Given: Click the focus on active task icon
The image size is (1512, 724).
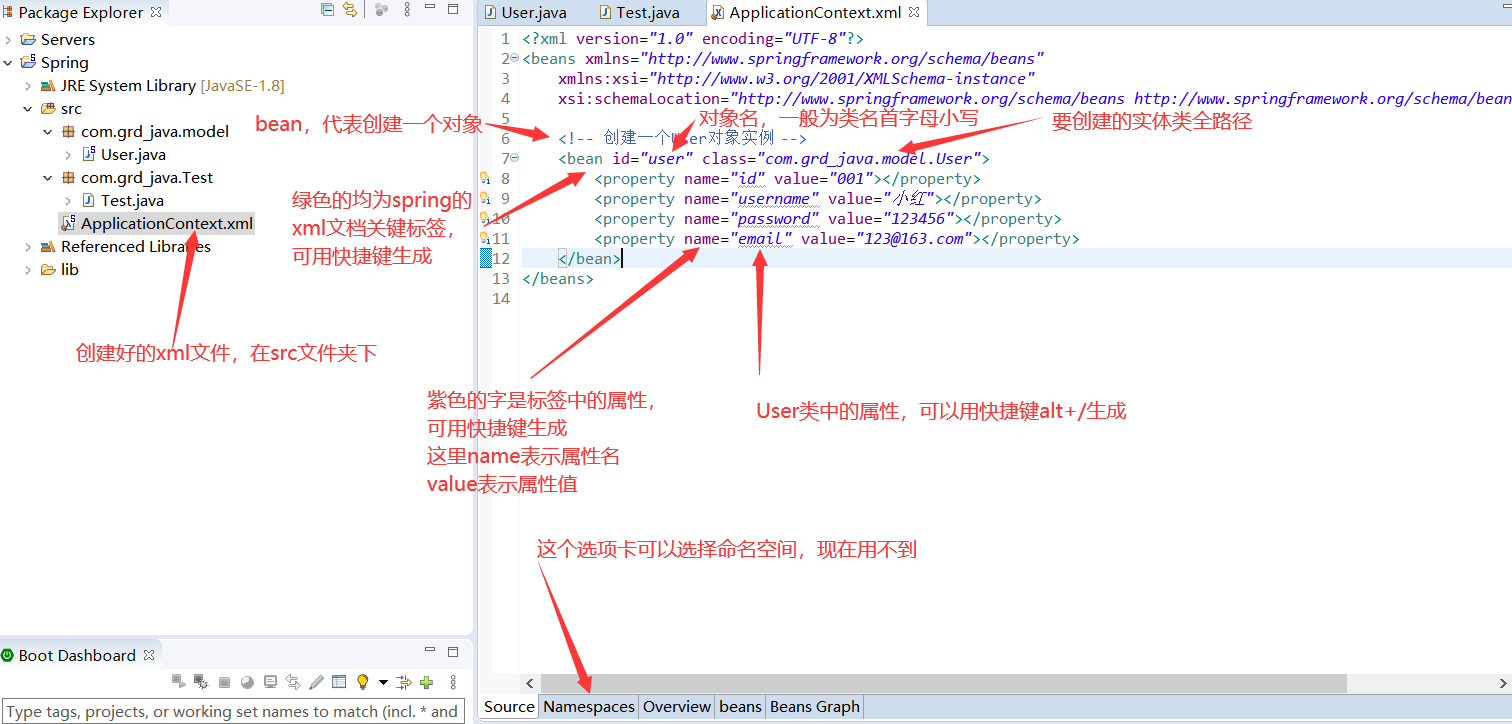Looking at the screenshot, I should (x=381, y=10).
